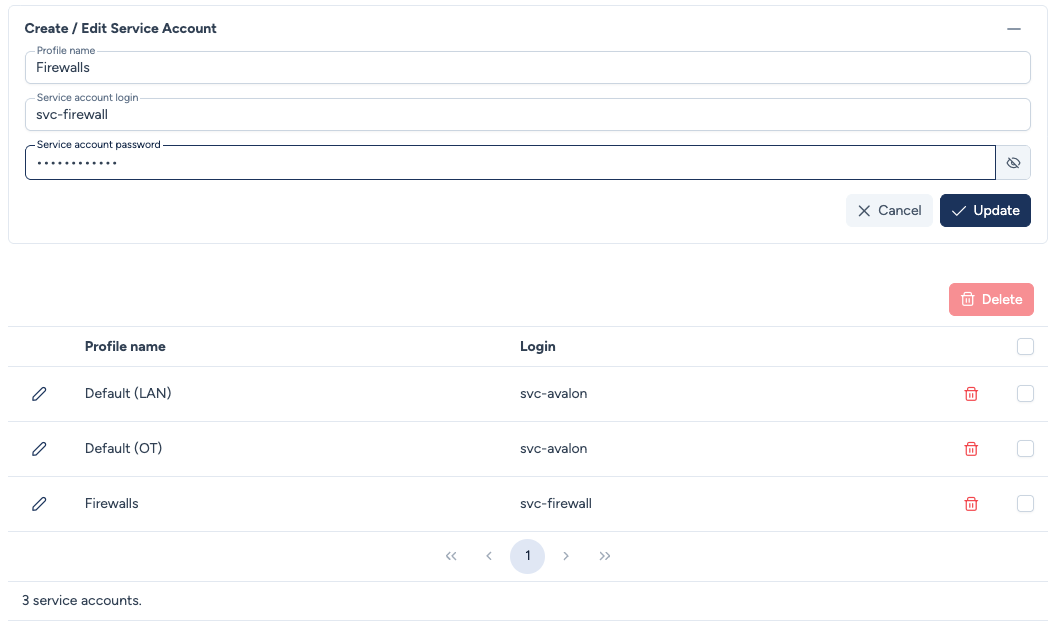Remove Firewalls row using trash icon

970,504
